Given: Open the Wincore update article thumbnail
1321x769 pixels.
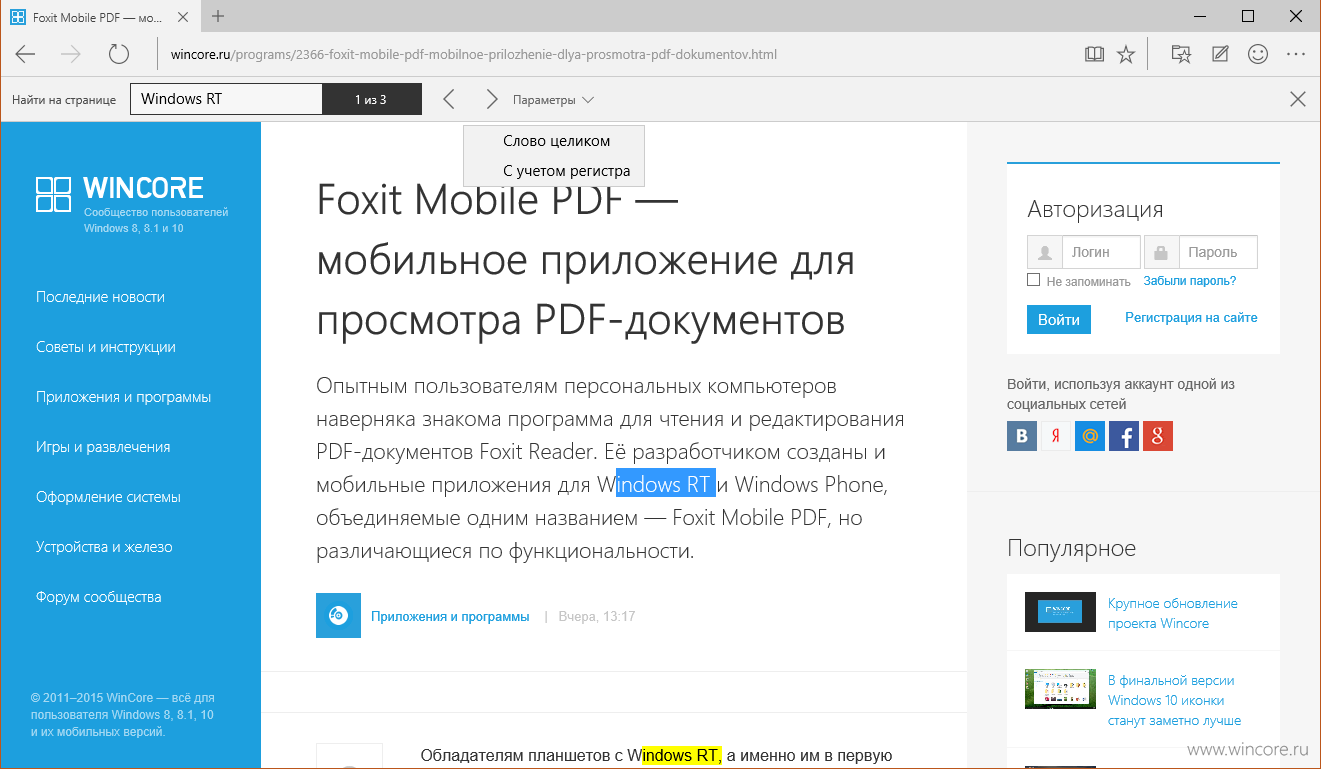Looking at the screenshot, I should (x=1060, y=612).
